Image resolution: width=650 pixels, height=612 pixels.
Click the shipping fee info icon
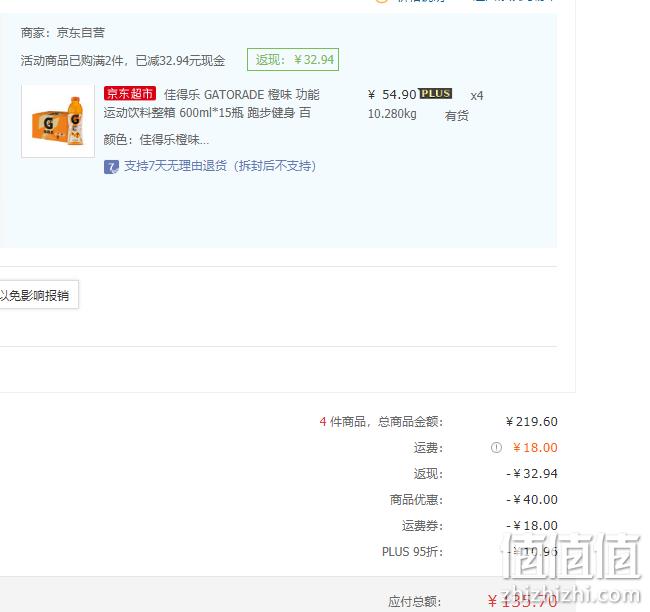click(x=496, y=447)
